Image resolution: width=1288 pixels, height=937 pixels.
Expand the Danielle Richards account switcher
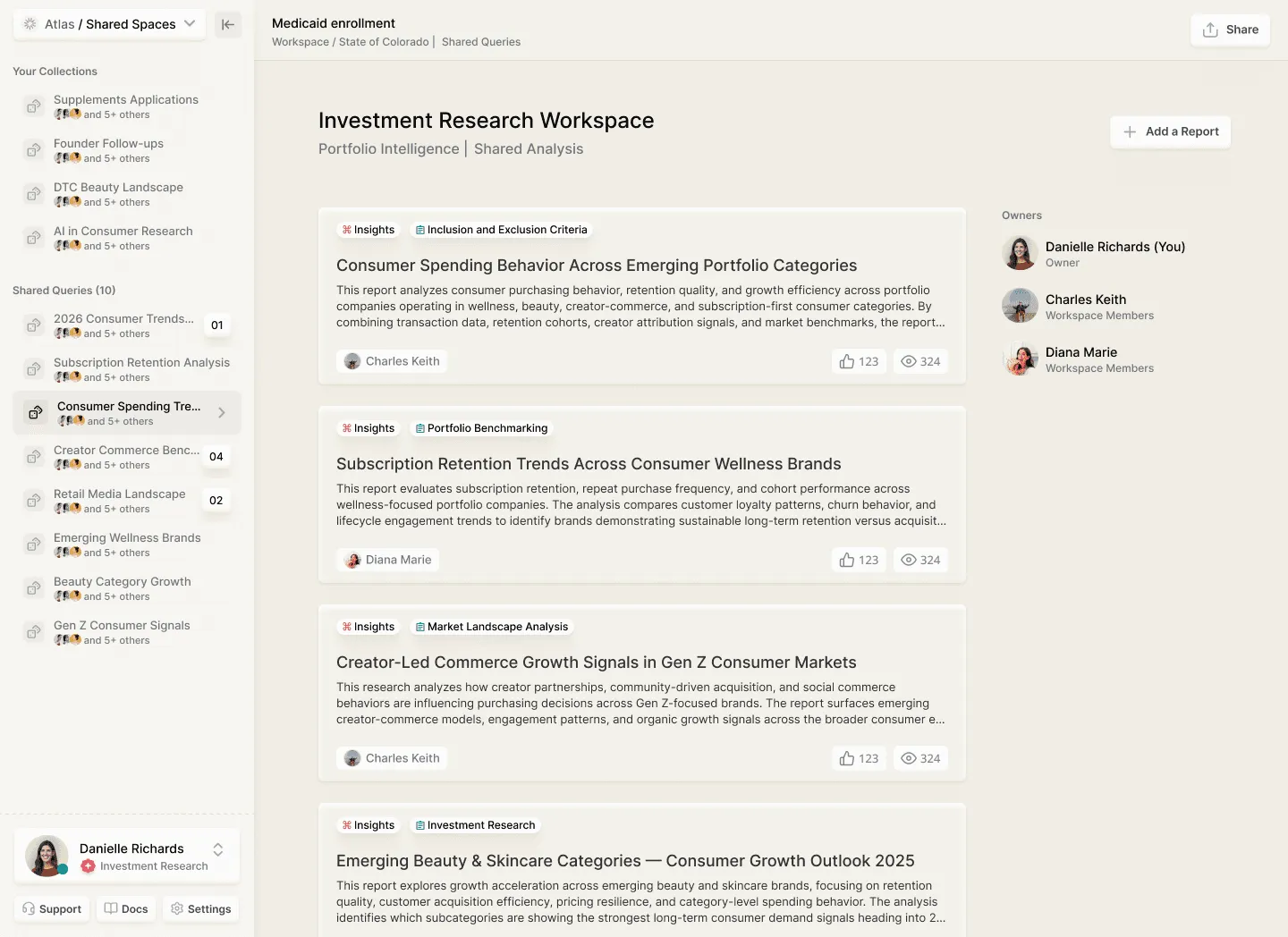[218, 849]
